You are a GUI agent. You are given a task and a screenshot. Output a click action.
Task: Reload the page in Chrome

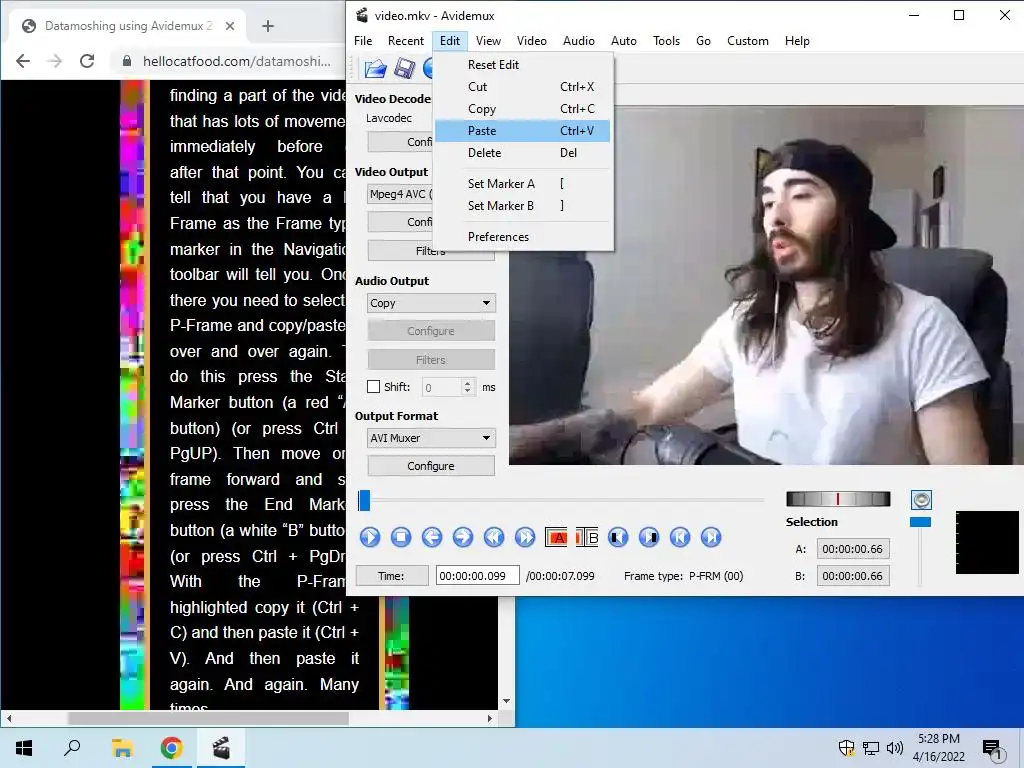(x=87, y=61)
